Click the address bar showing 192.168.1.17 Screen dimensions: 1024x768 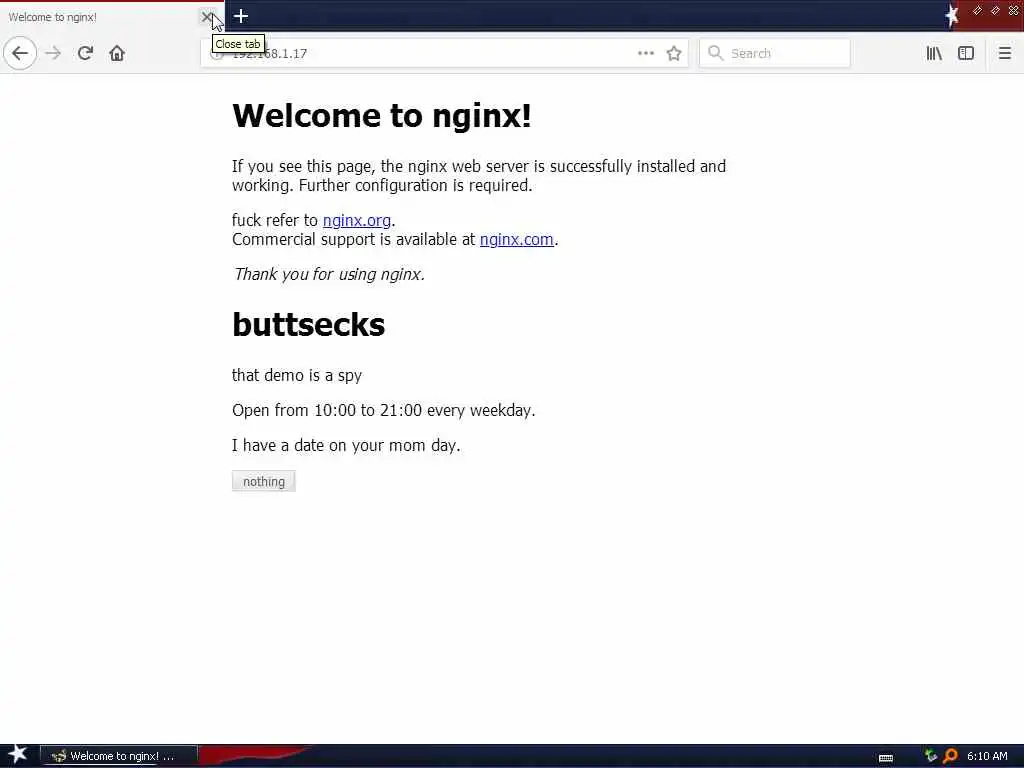444,53
